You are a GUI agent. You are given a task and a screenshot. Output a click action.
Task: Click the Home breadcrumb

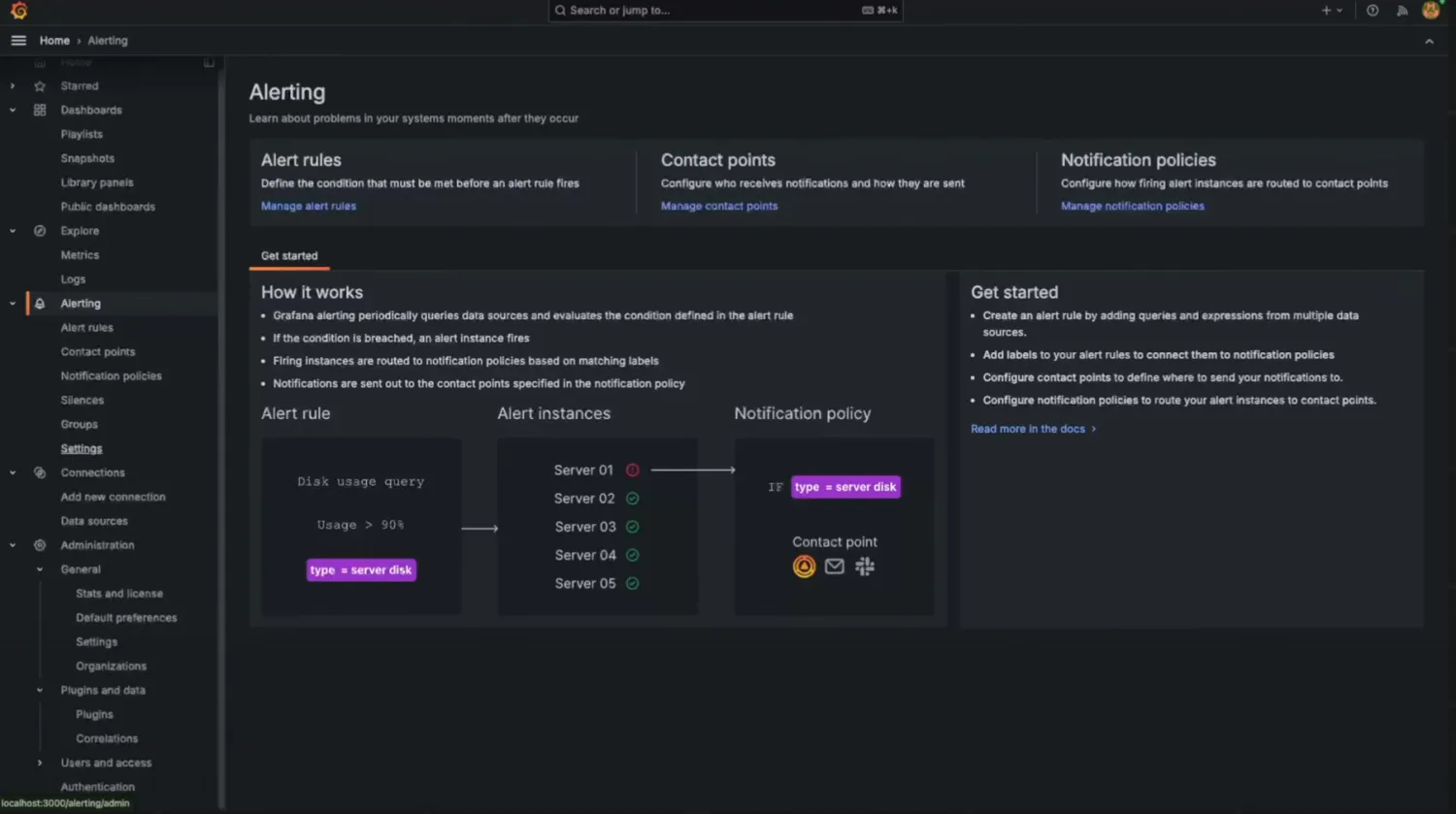54,41
